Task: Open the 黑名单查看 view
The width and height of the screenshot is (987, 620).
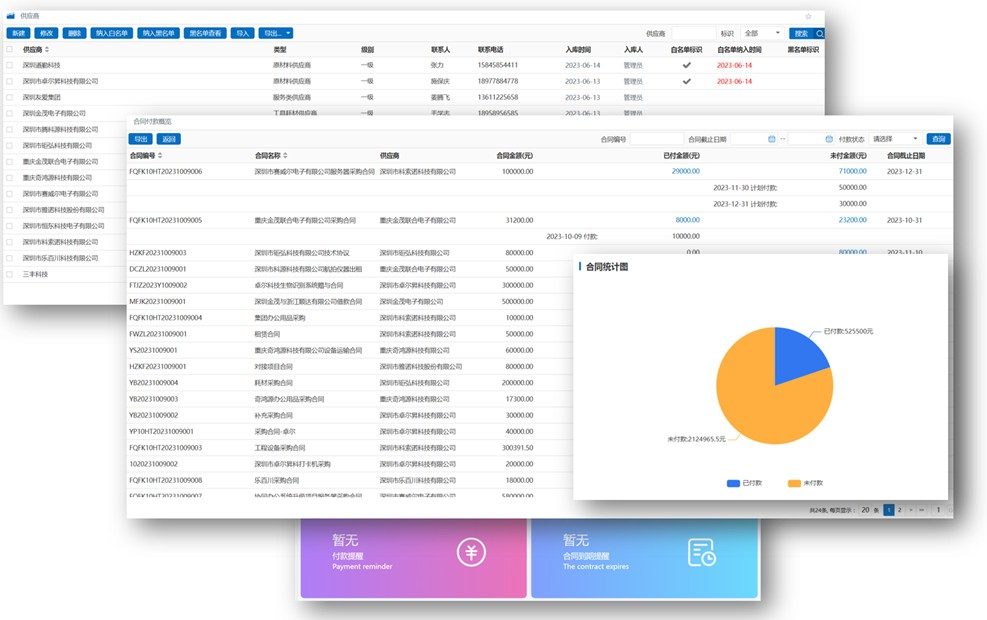Action: 205,33
